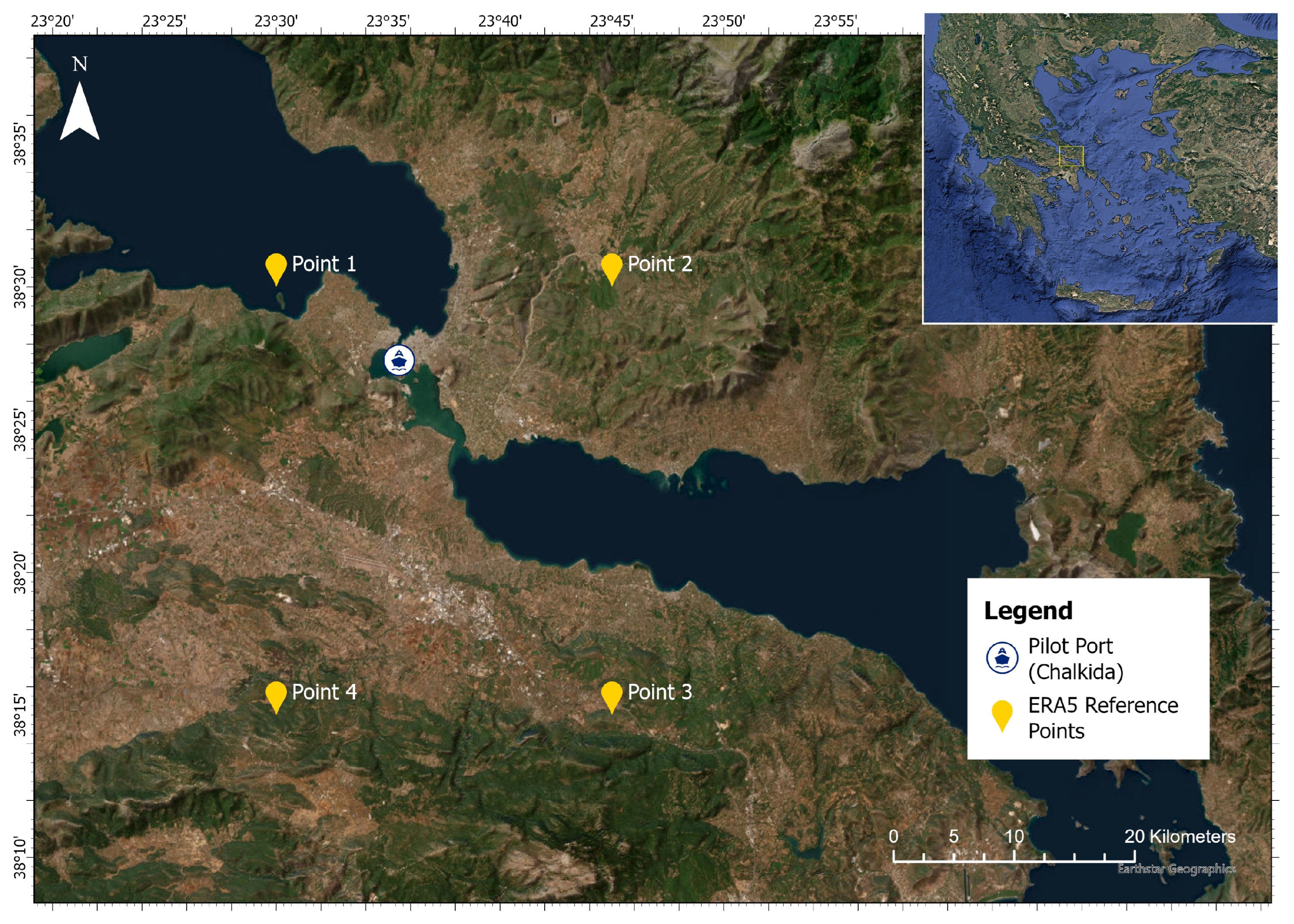The width and height of the screenshot is (1294, 924).
Task: Click the yellow rectangle in inset map
Action: (x=1071, y=156)
